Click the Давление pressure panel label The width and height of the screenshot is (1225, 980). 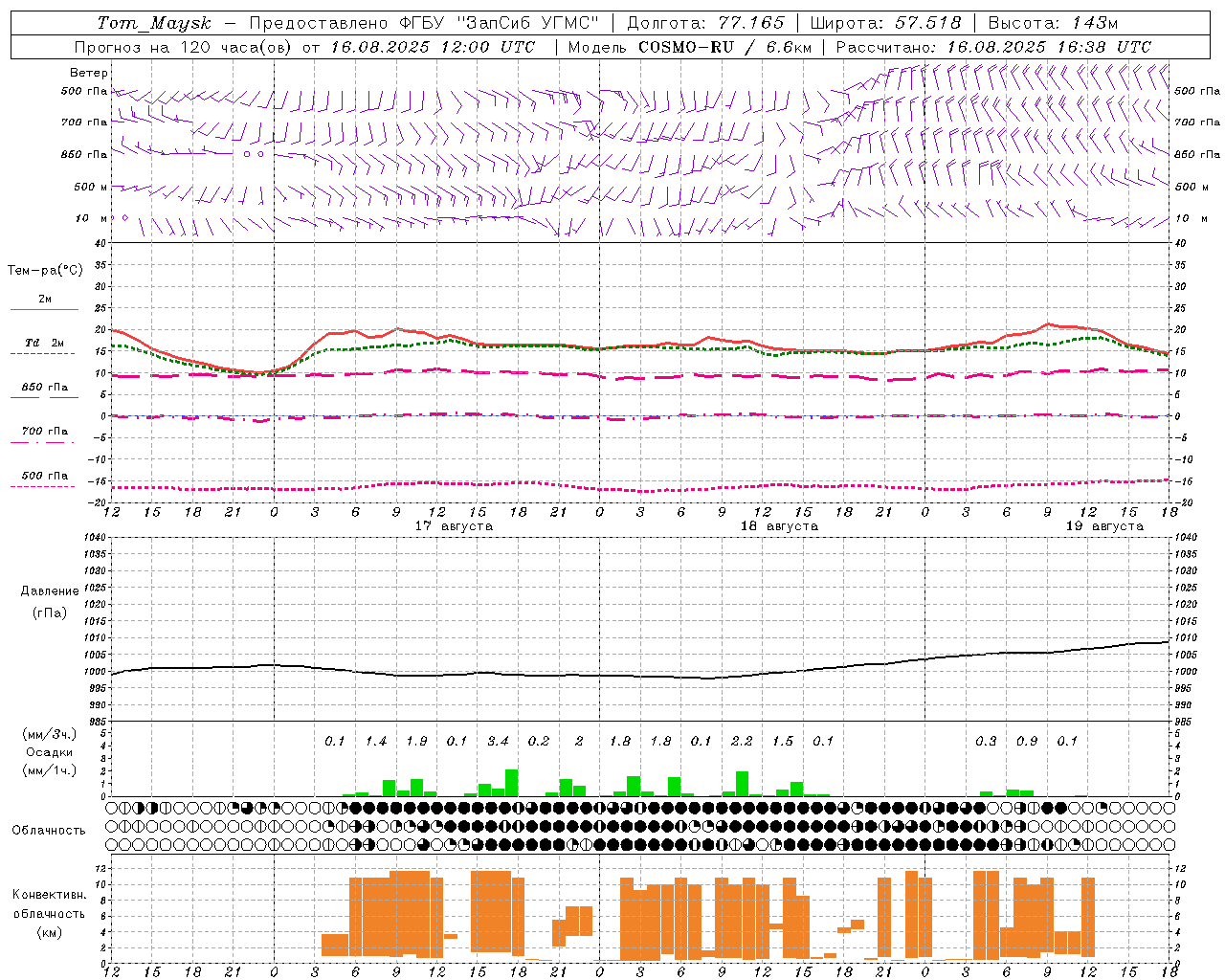[x=49, y=591]
